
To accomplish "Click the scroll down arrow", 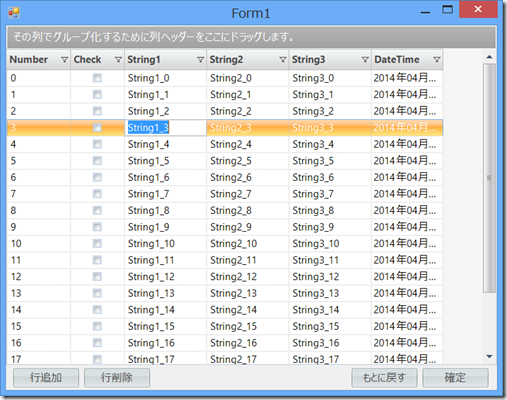I will point(489,357).
